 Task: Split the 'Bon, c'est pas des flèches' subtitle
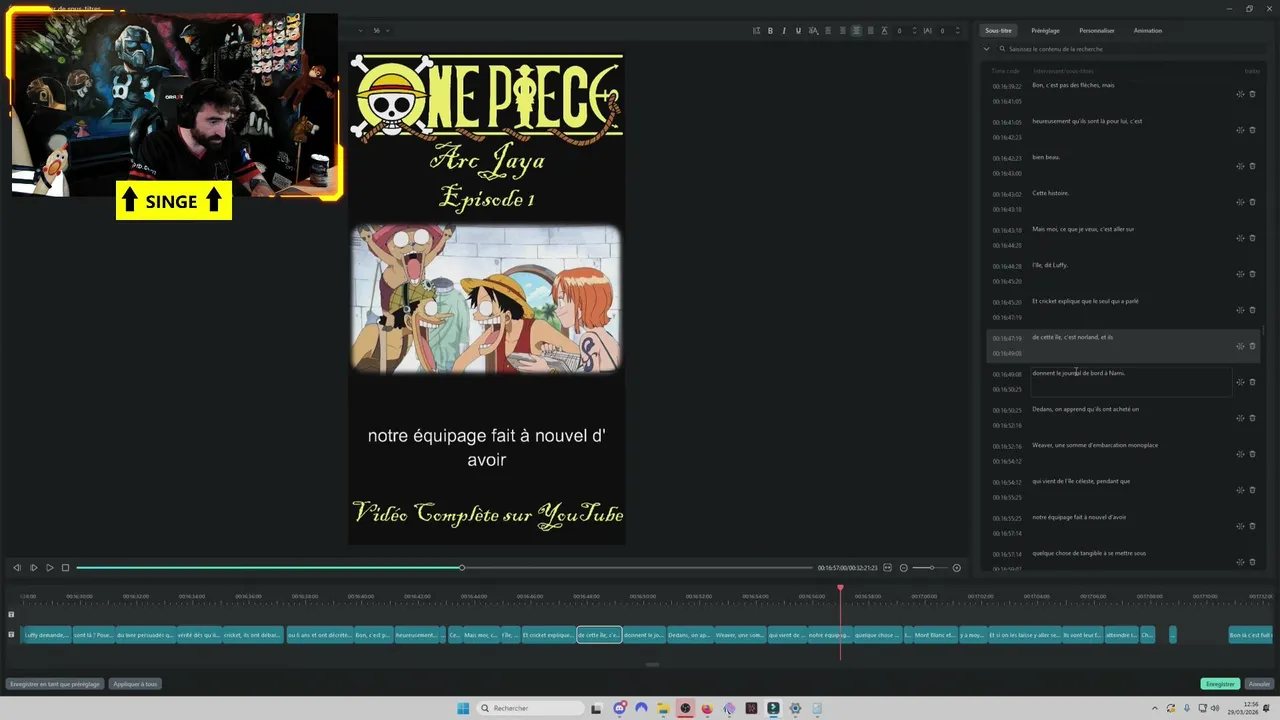coord(1240,94)
